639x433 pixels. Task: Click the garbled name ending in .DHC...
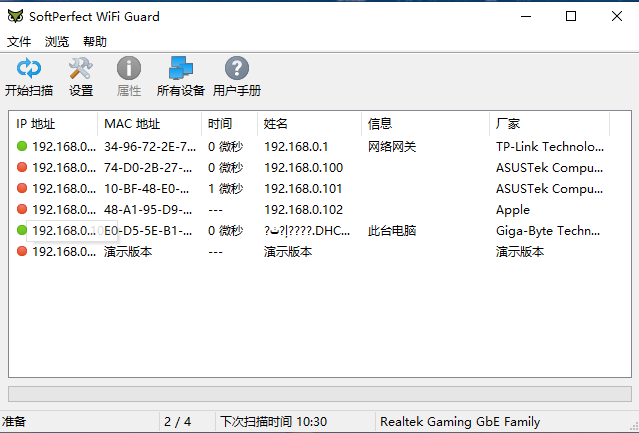pos(307,231)
